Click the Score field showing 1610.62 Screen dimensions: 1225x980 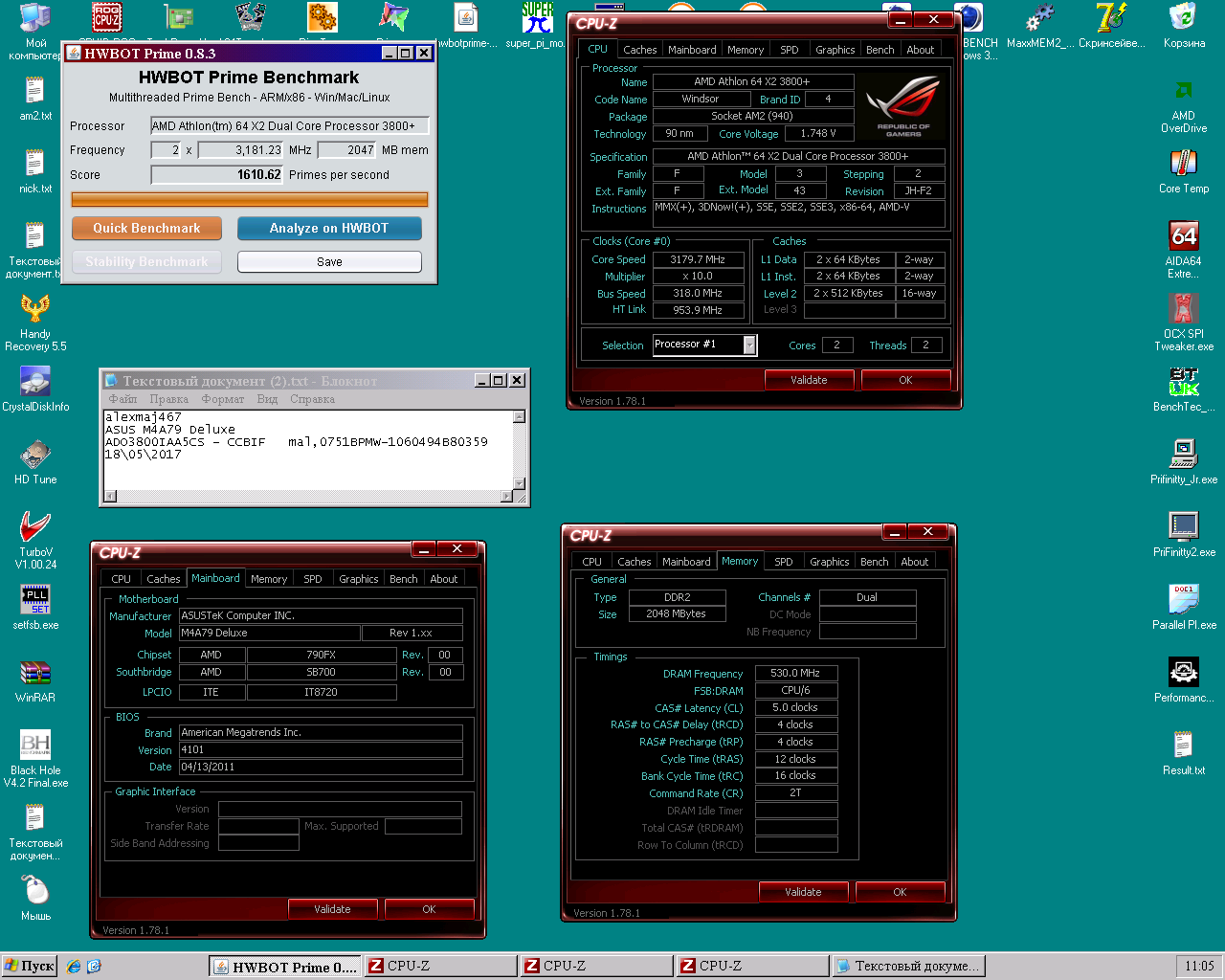coord(217,175)
